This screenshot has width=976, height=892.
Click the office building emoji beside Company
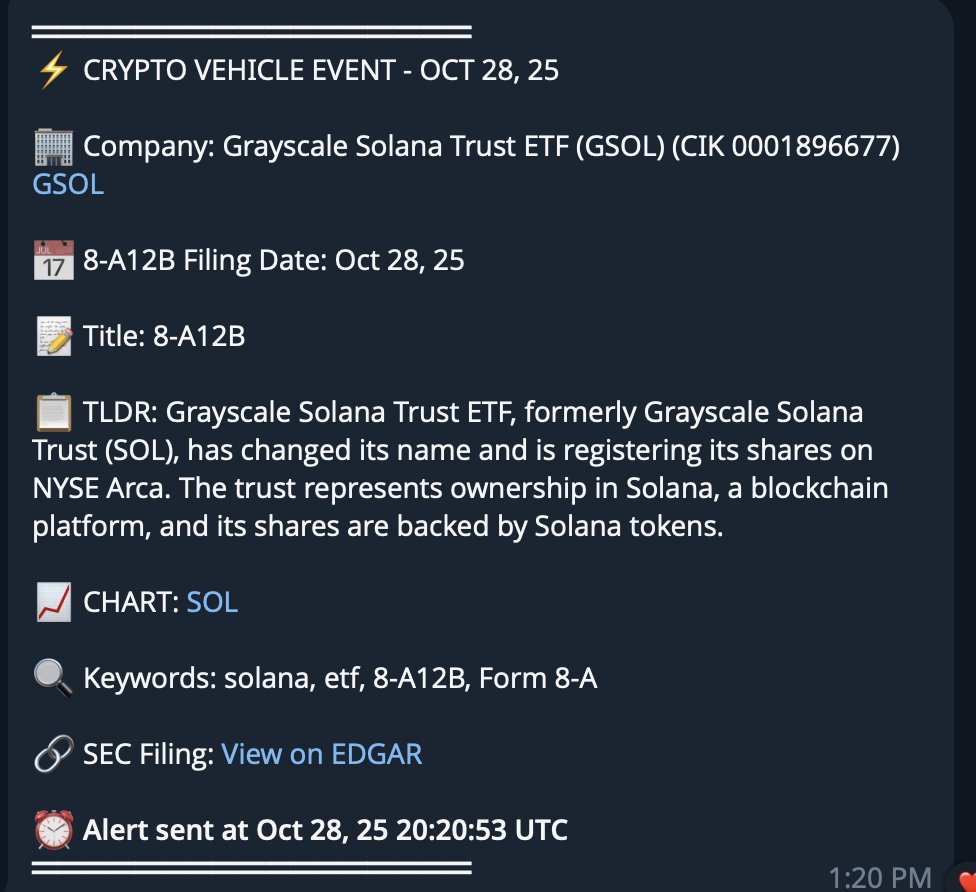(x=52, y=147)
